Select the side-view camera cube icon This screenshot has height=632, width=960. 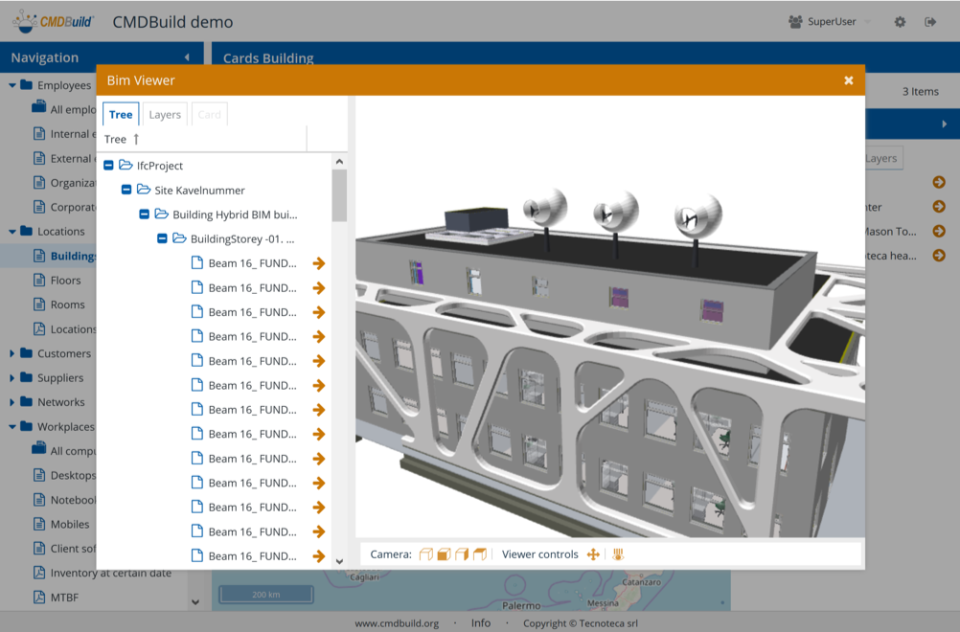point(462,554)
